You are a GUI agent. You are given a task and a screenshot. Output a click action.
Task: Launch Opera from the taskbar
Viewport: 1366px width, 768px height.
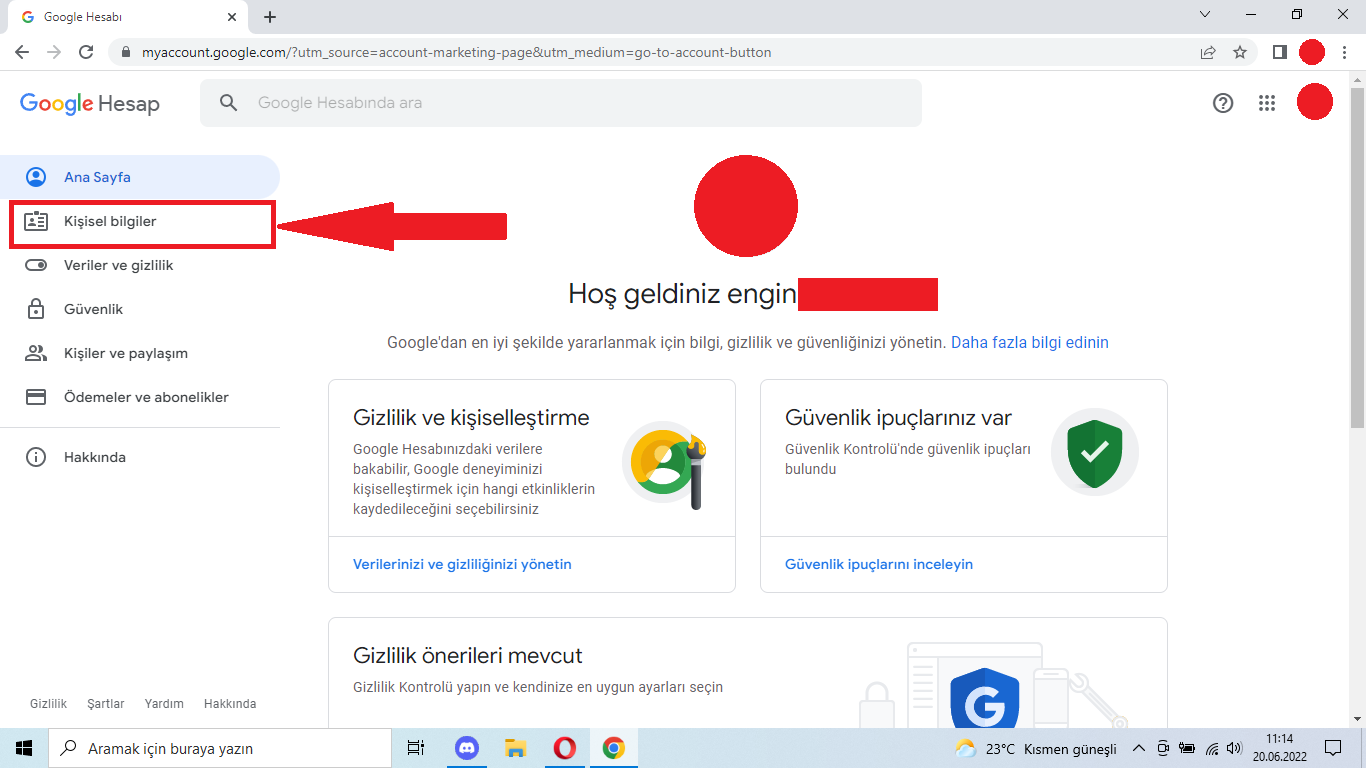(564, 748)
